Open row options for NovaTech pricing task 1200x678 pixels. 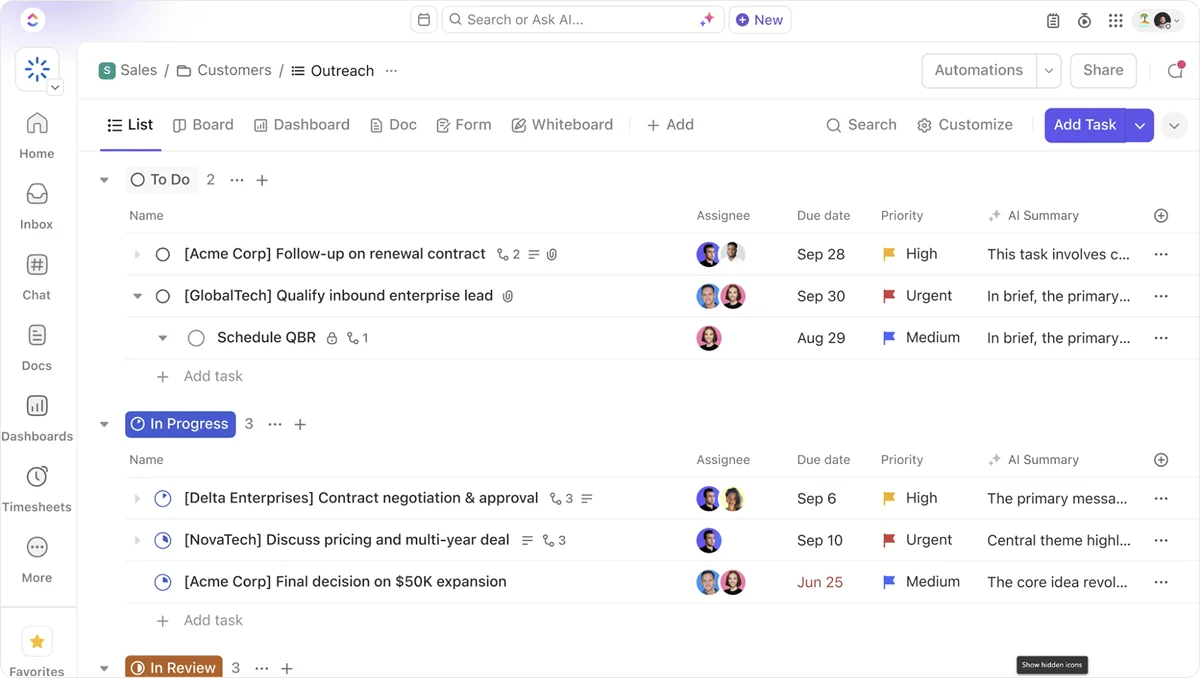pos(1161,540)
